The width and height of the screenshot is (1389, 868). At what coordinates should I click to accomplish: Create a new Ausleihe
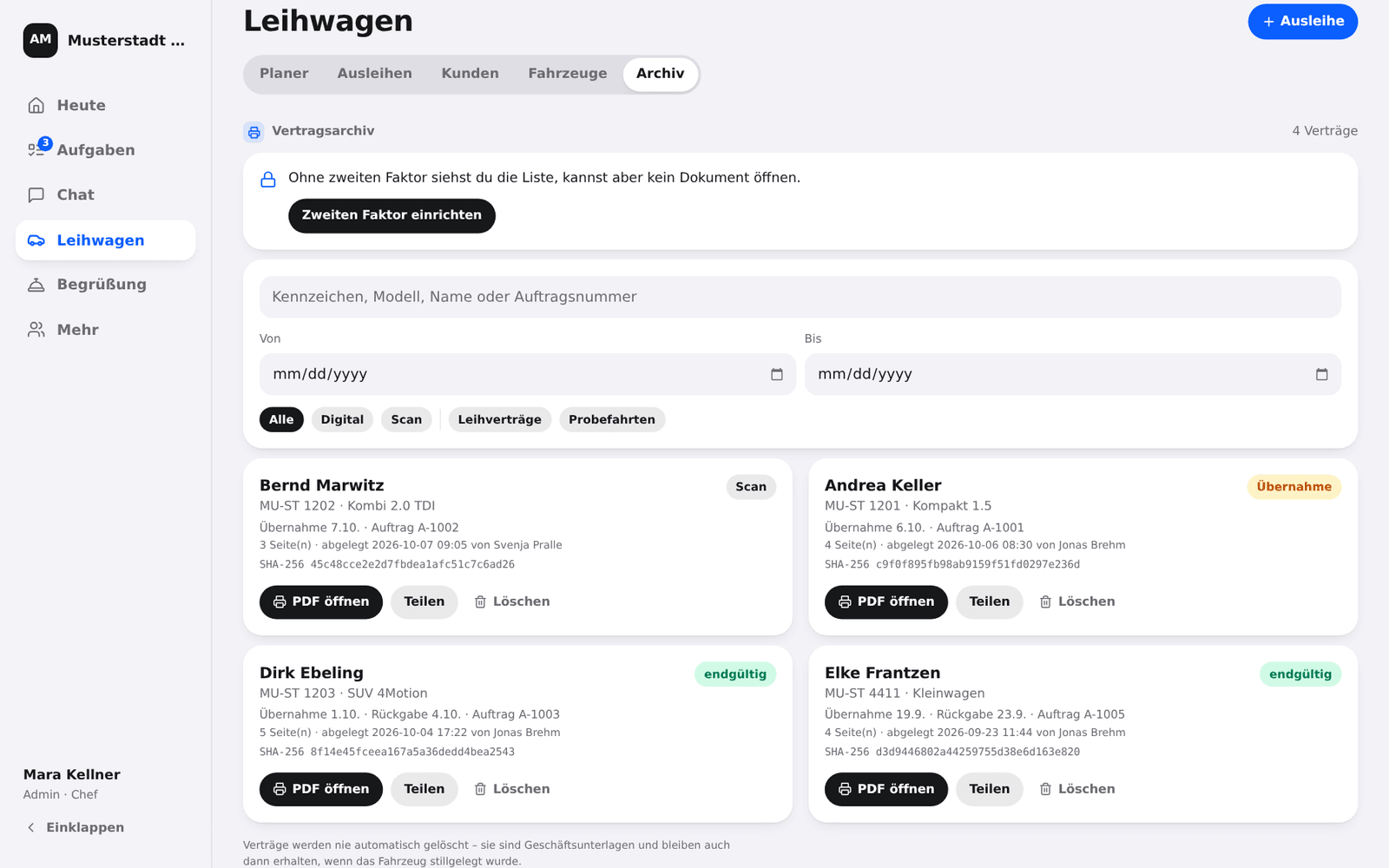coord(1303,22)
